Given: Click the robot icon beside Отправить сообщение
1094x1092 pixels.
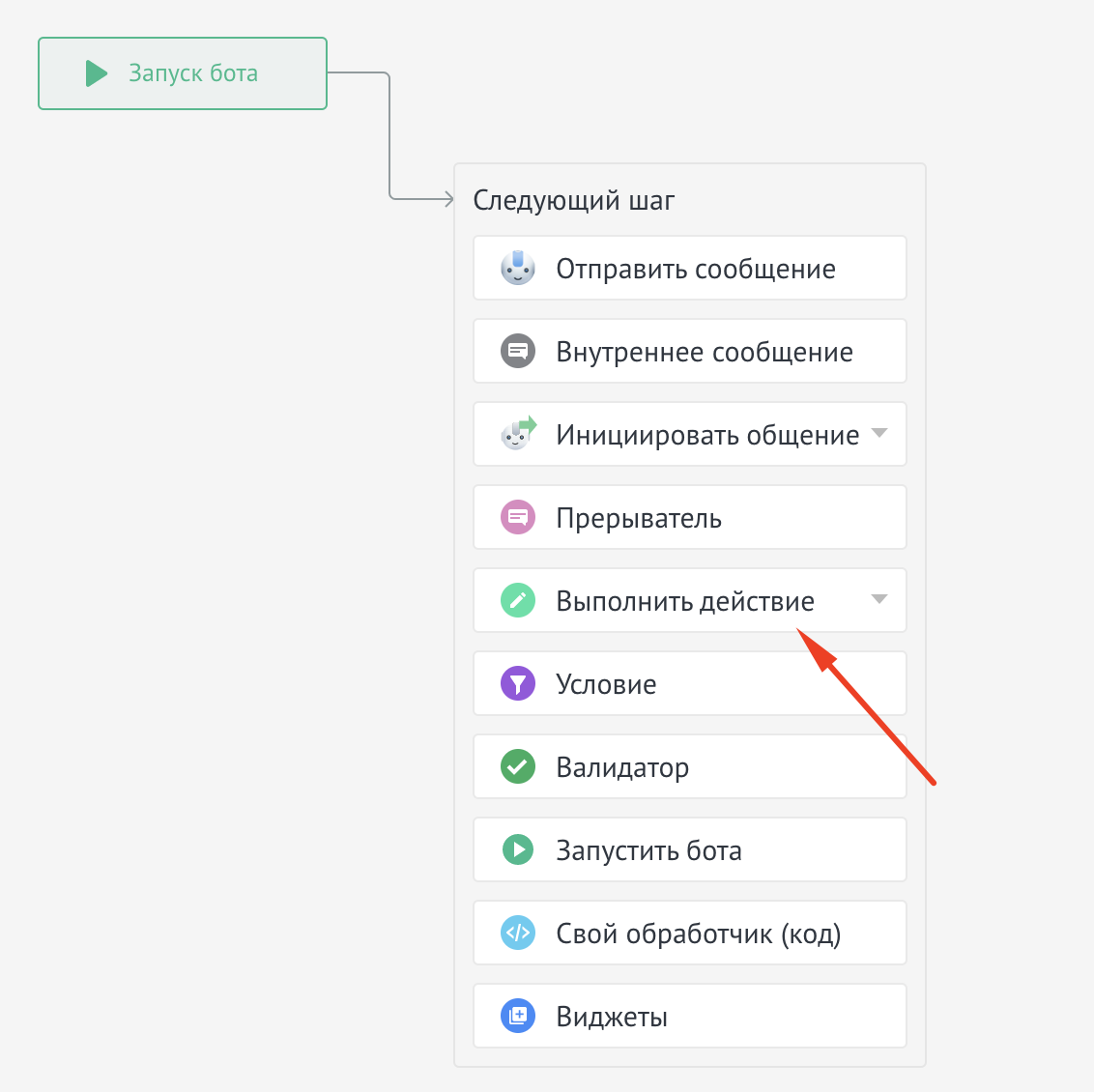Looking at the screenshot, I should click(518, 268).
